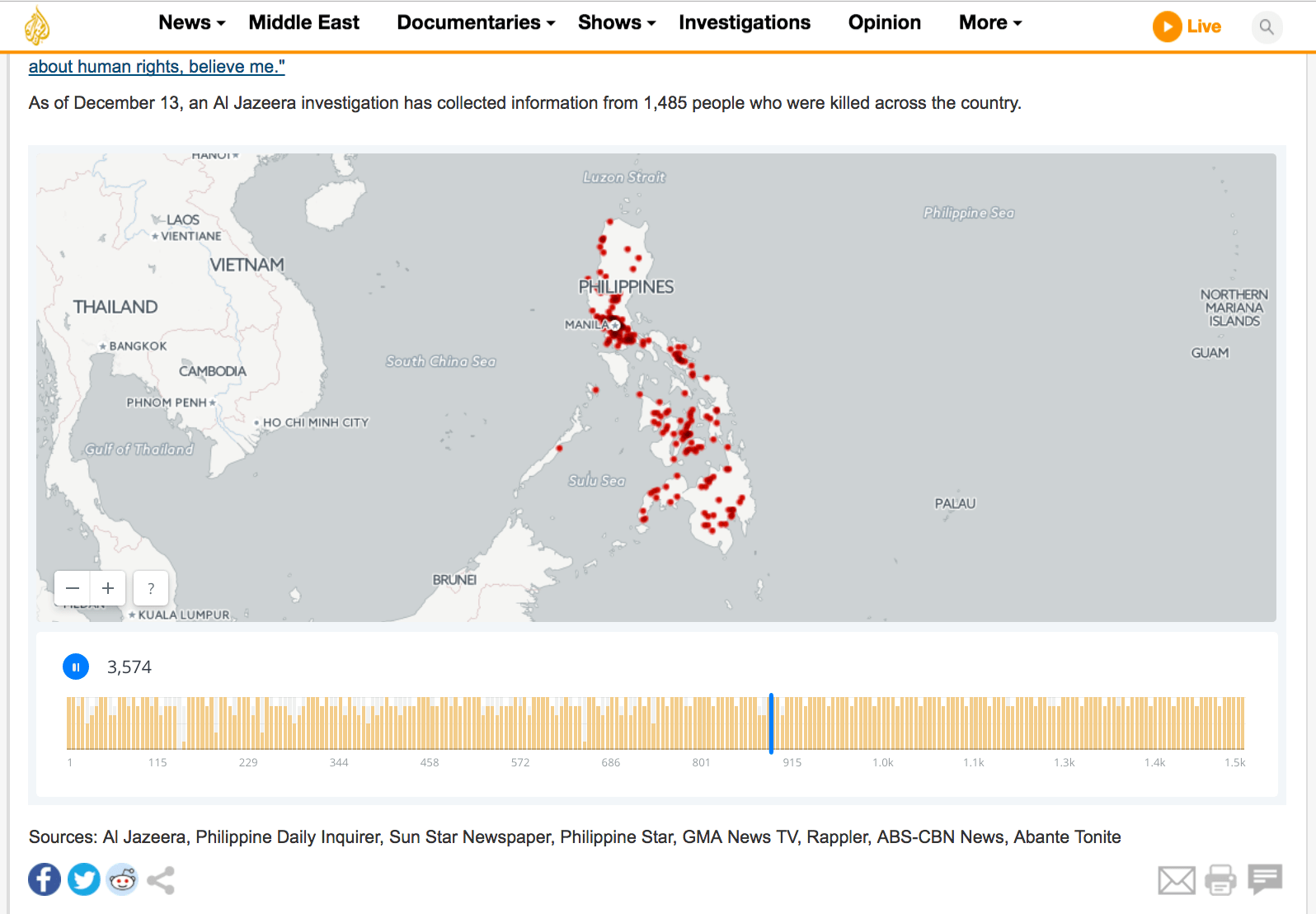This screenshot has height=914, width=1316.
Task: Open the More dropdown menu
Action: pyautogui.click(x=989, y=23)
